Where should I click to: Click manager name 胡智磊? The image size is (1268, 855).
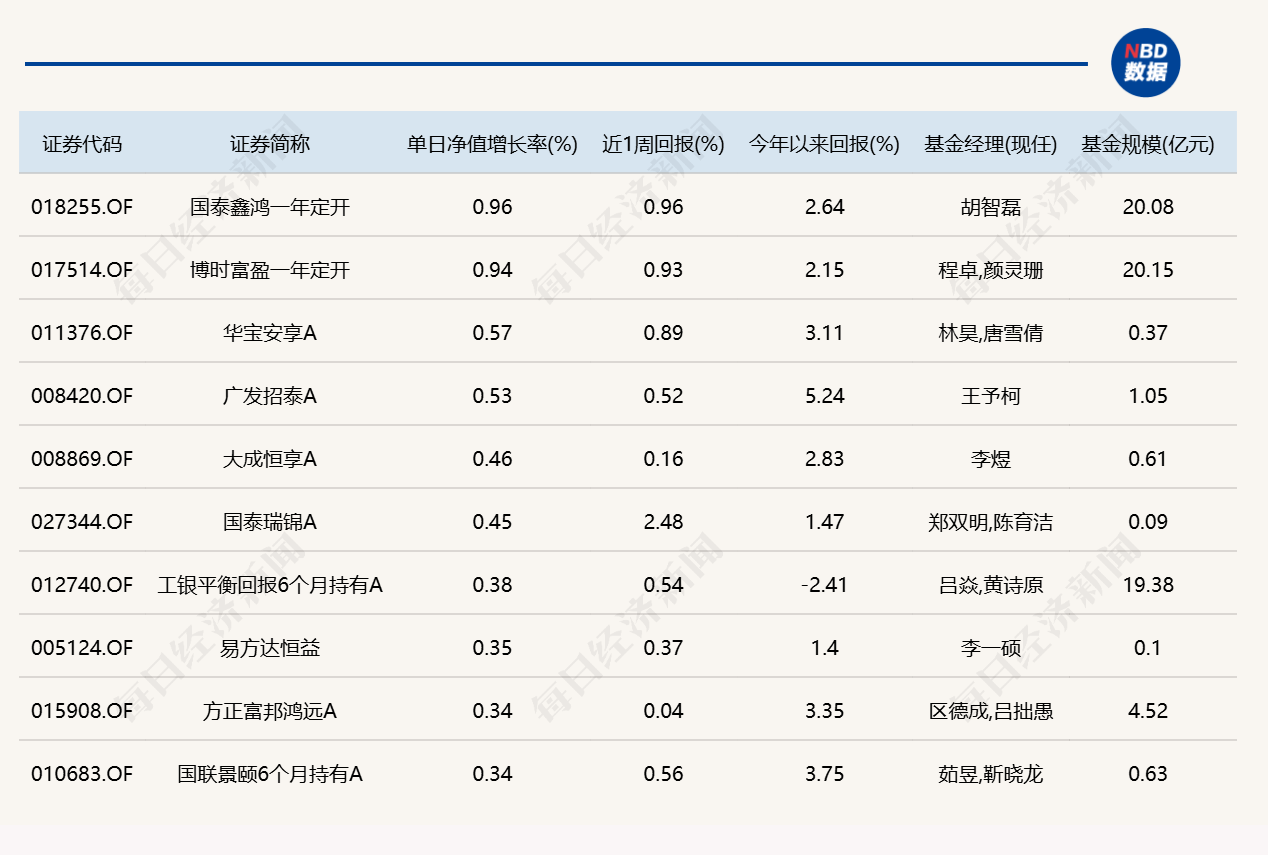[990, 207]
